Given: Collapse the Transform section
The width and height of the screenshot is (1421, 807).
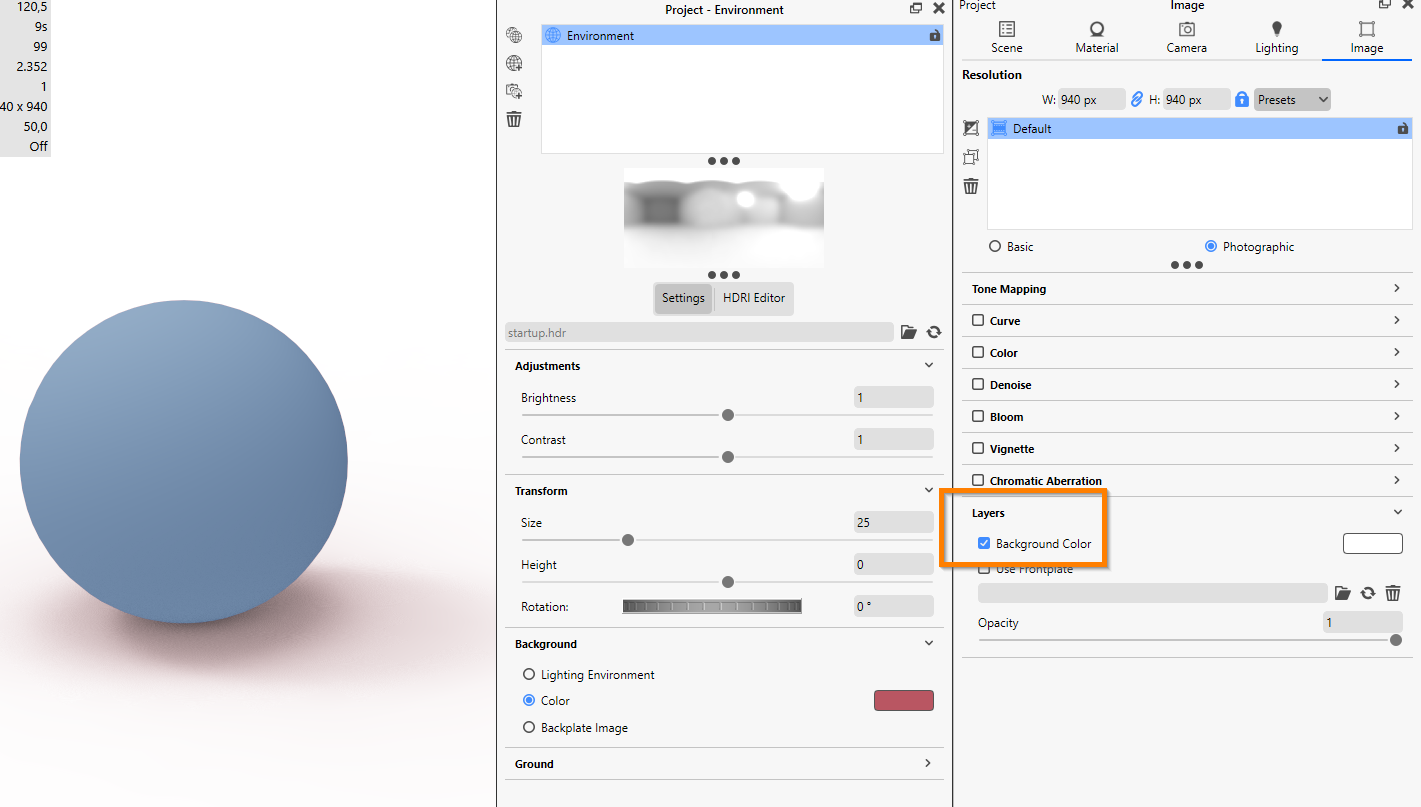Looking at the screenshot, I should tap(929, 491).
